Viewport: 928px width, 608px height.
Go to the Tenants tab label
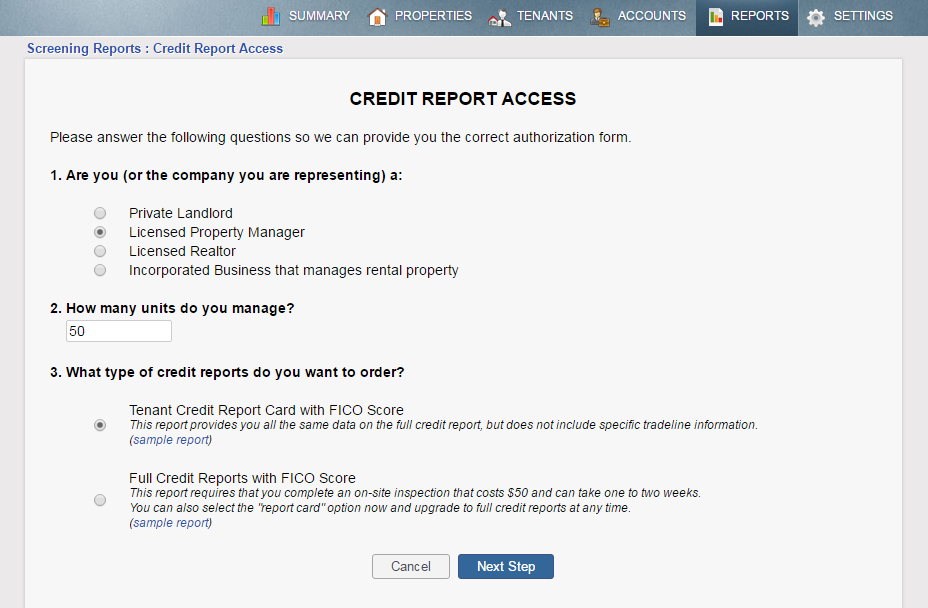coord(545,16)
